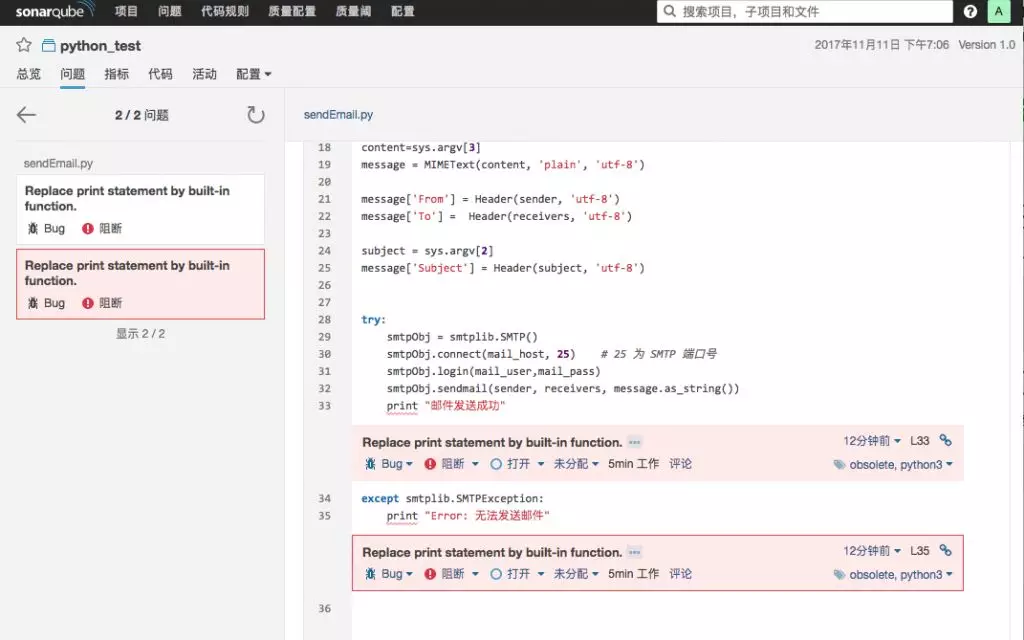Click the back arrow in issues panel

pos(26,115)
